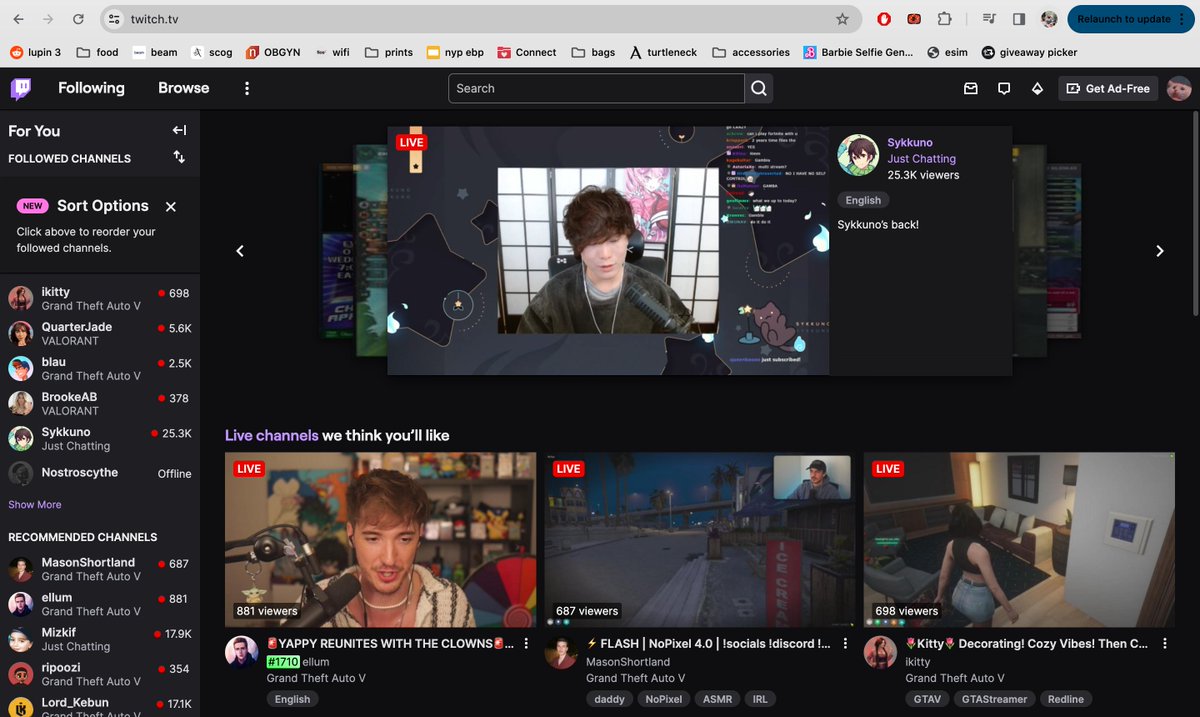This screenshot has width=1200, height=717.
Task: Click Sykkuno name link in featured panel
Action: [910, 143]
